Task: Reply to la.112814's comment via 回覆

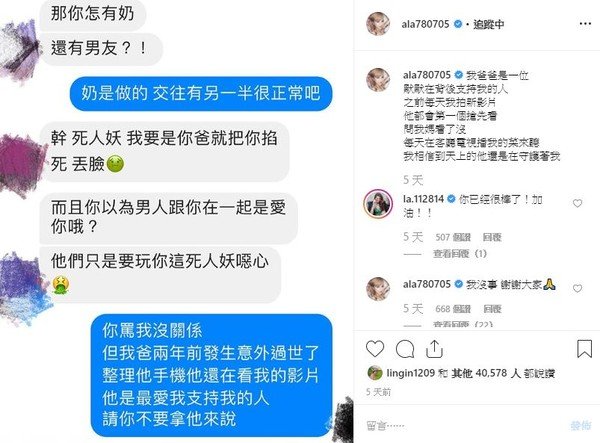Action: [x=492, y=237]
